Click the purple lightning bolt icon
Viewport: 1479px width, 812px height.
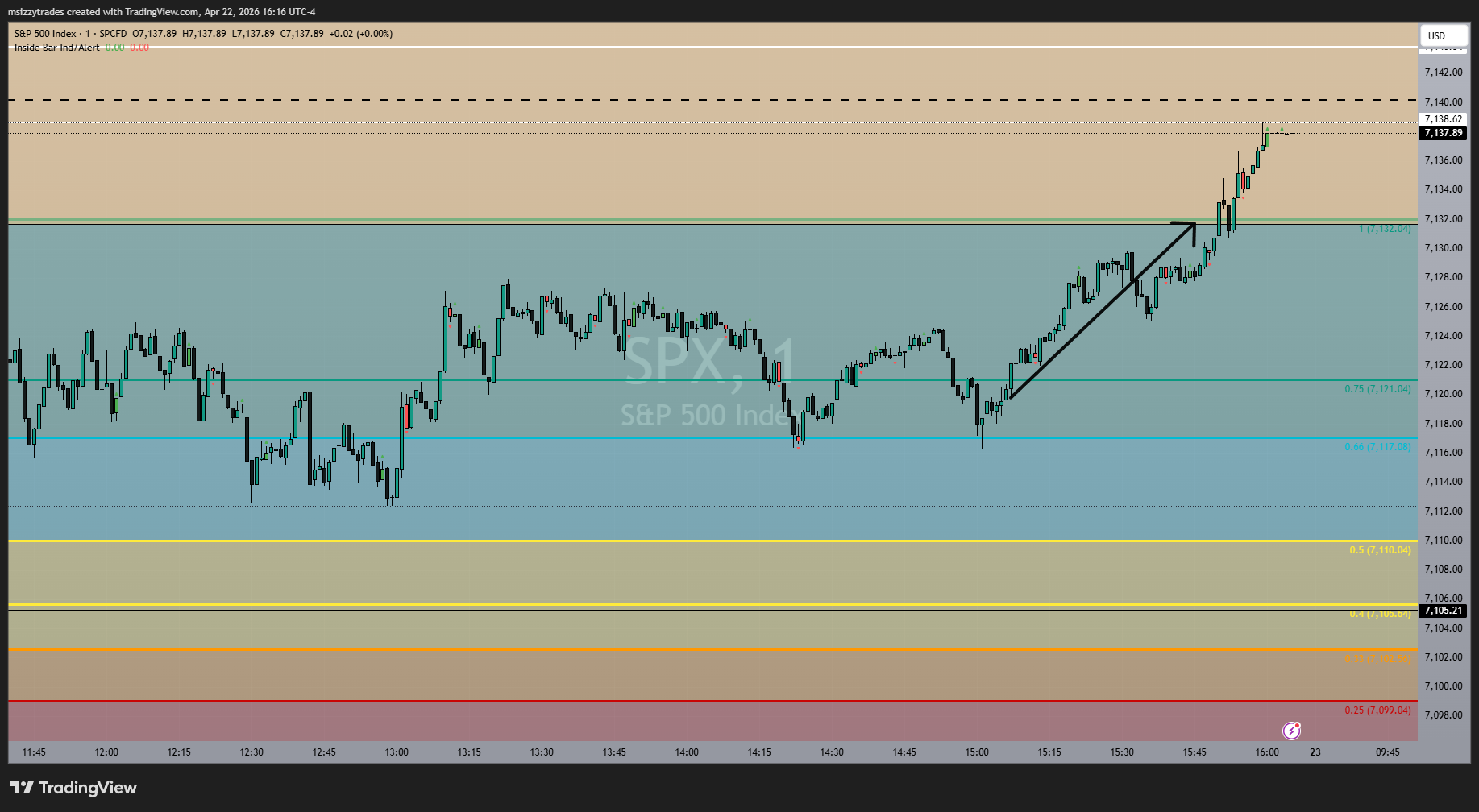pyautogui.click(x=1291, y=731)
